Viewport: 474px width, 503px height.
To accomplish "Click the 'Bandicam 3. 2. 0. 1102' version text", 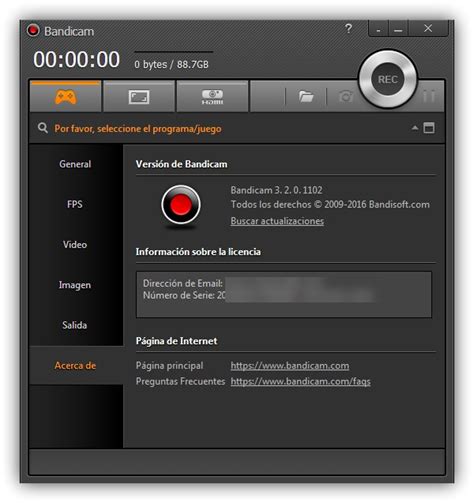I will pos(277,190).
